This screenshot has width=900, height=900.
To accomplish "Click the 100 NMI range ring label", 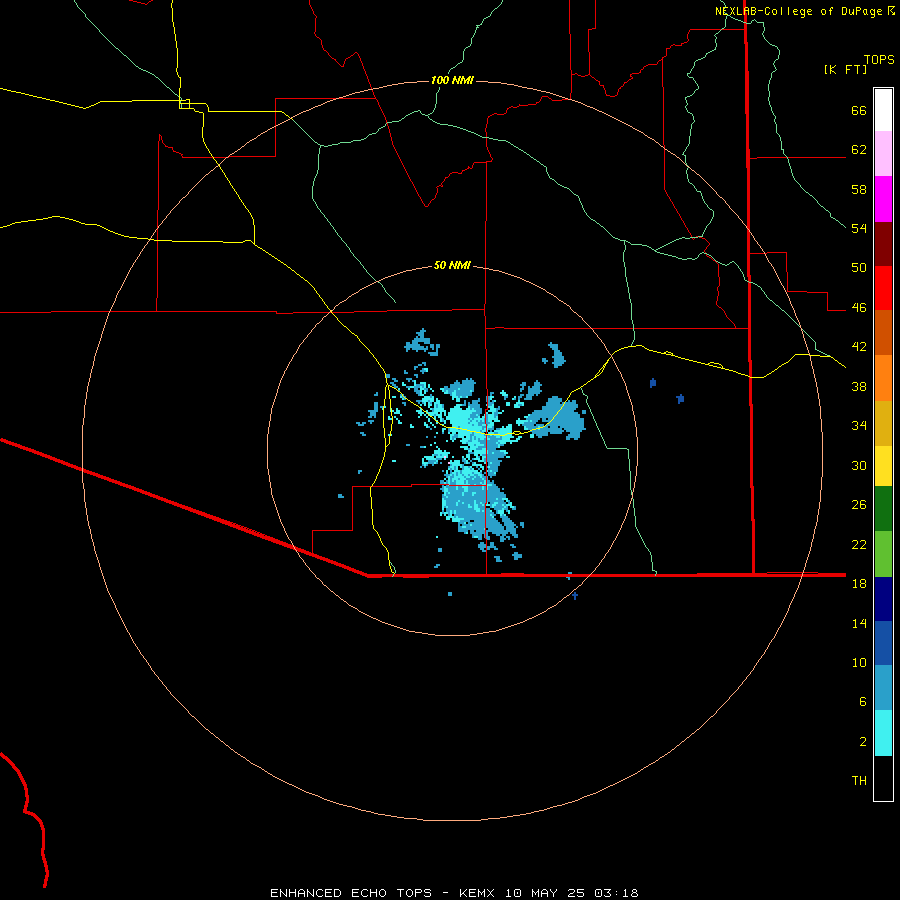I will pos(452,80).
